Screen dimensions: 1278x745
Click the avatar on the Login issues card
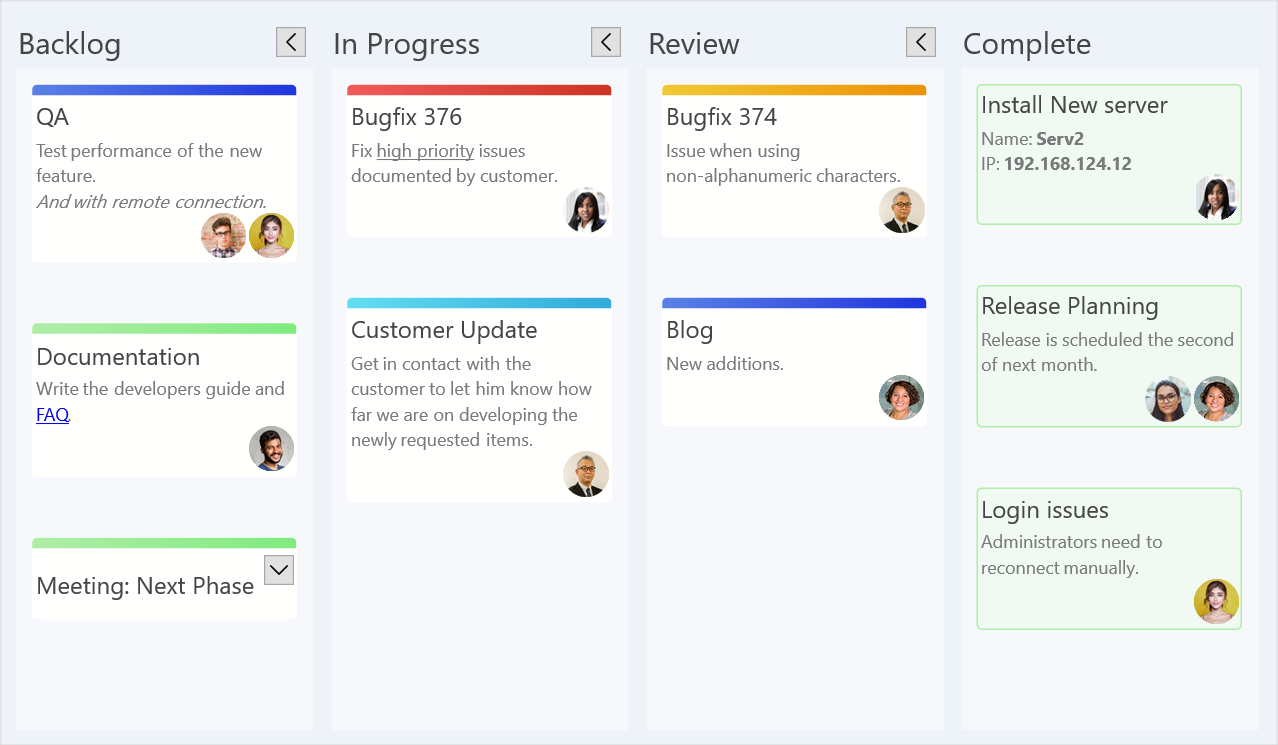coord(1216,601)
